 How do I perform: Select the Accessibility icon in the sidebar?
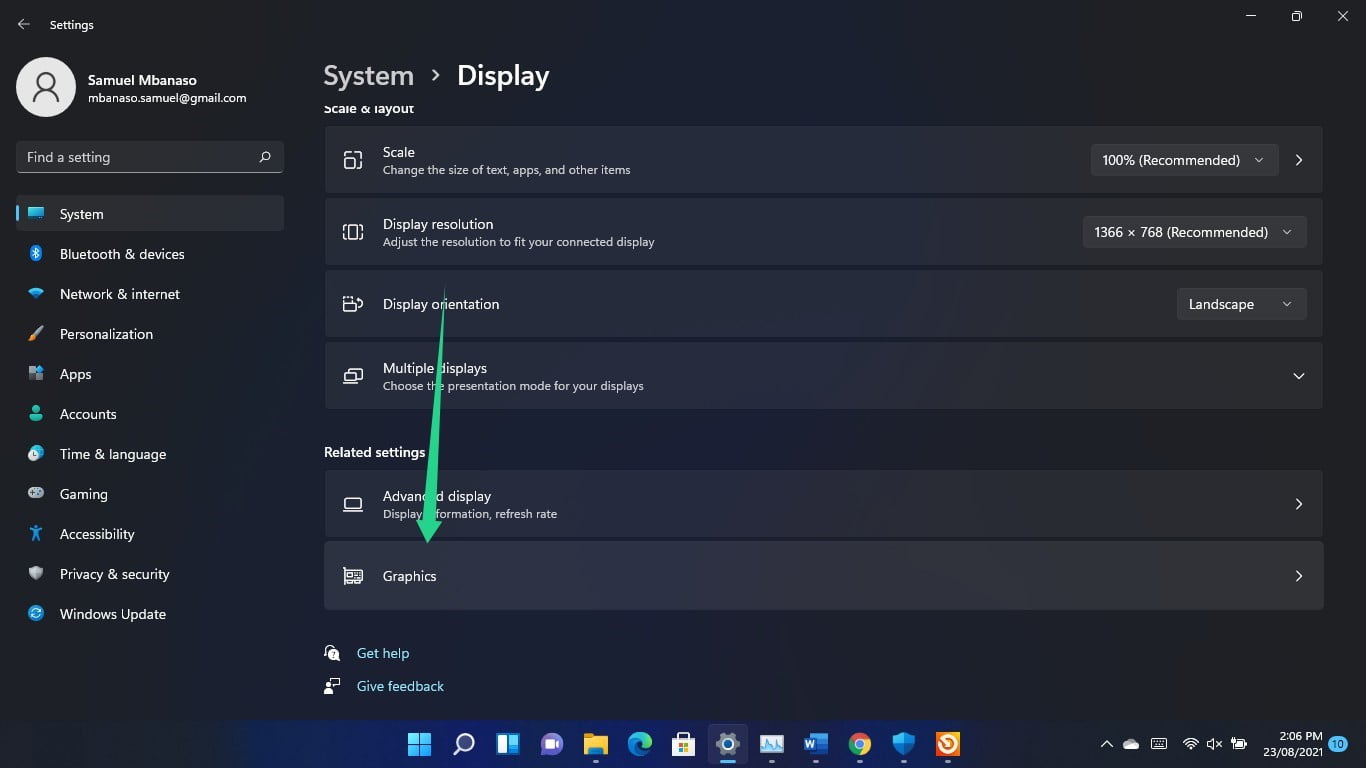pyautogui.click(x=35, y=534)
